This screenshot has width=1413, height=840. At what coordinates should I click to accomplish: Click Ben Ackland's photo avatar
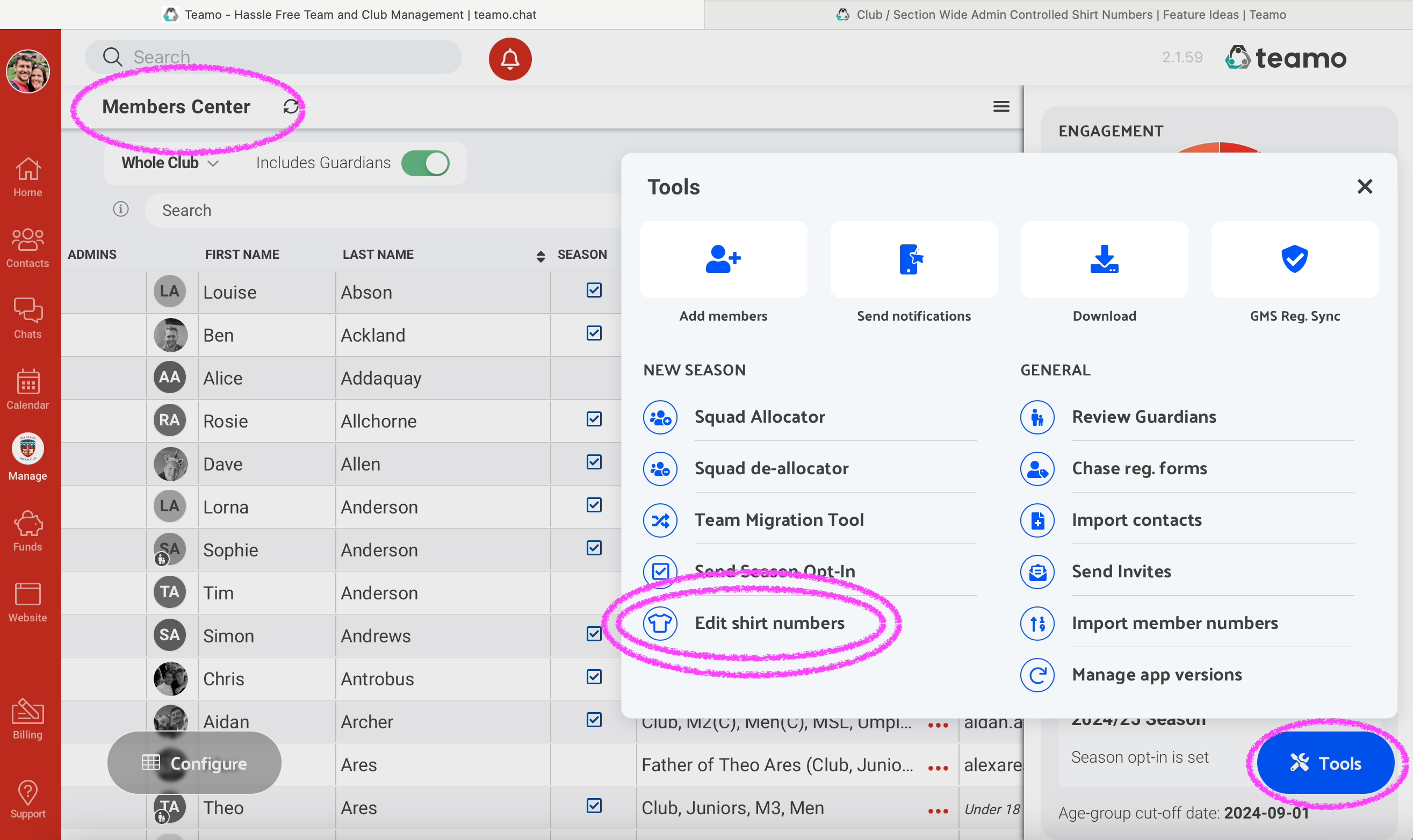pyautogui.click(x=170, y=335)
